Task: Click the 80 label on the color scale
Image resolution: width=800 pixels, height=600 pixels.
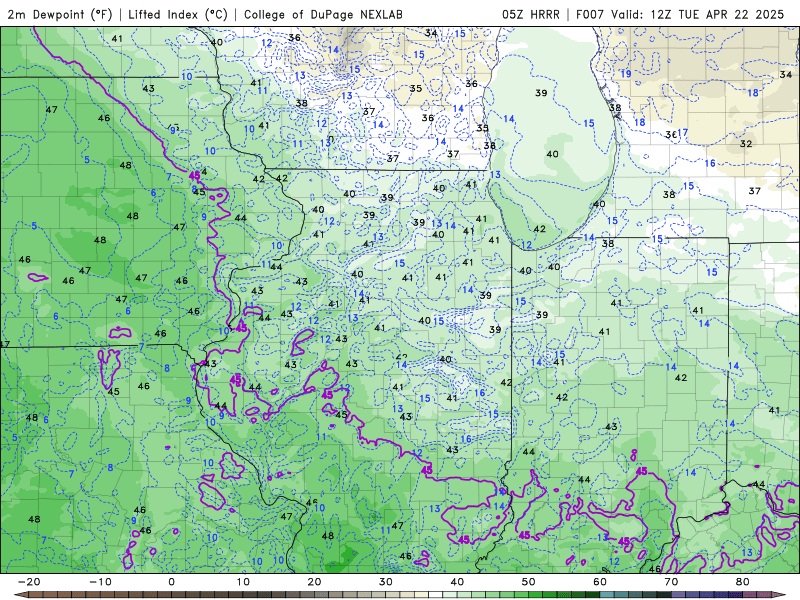Action: [743, 582]
